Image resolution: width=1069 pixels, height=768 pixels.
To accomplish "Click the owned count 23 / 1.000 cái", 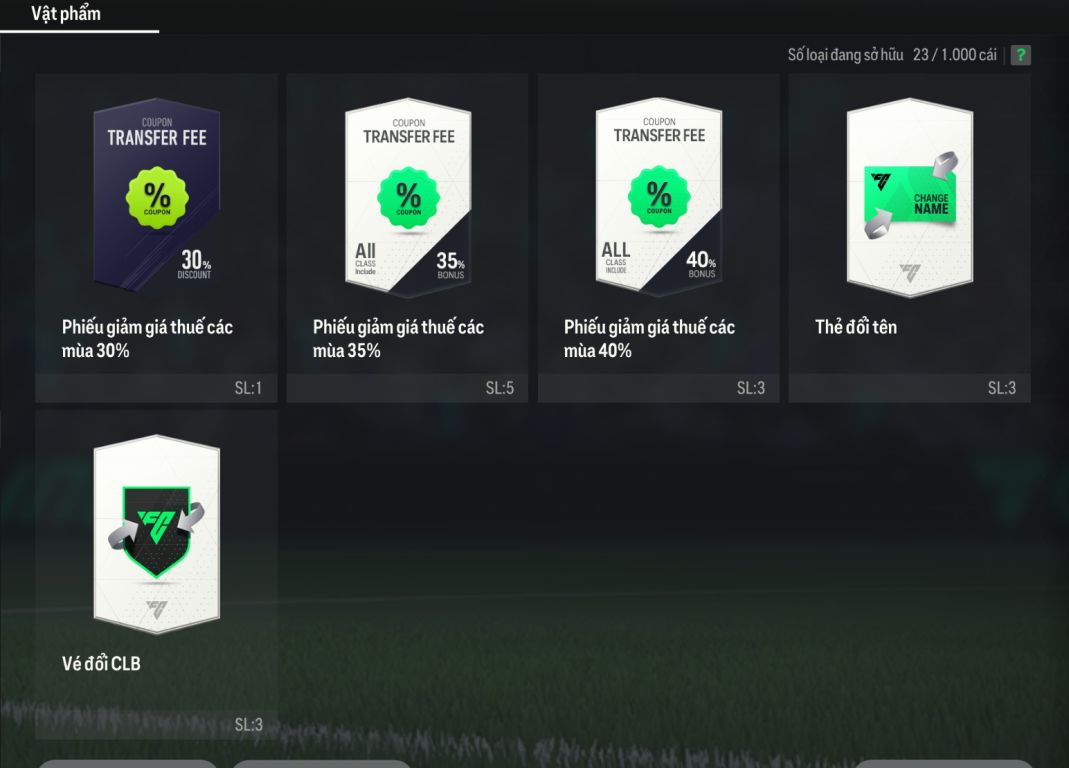I will coord(954,55).
